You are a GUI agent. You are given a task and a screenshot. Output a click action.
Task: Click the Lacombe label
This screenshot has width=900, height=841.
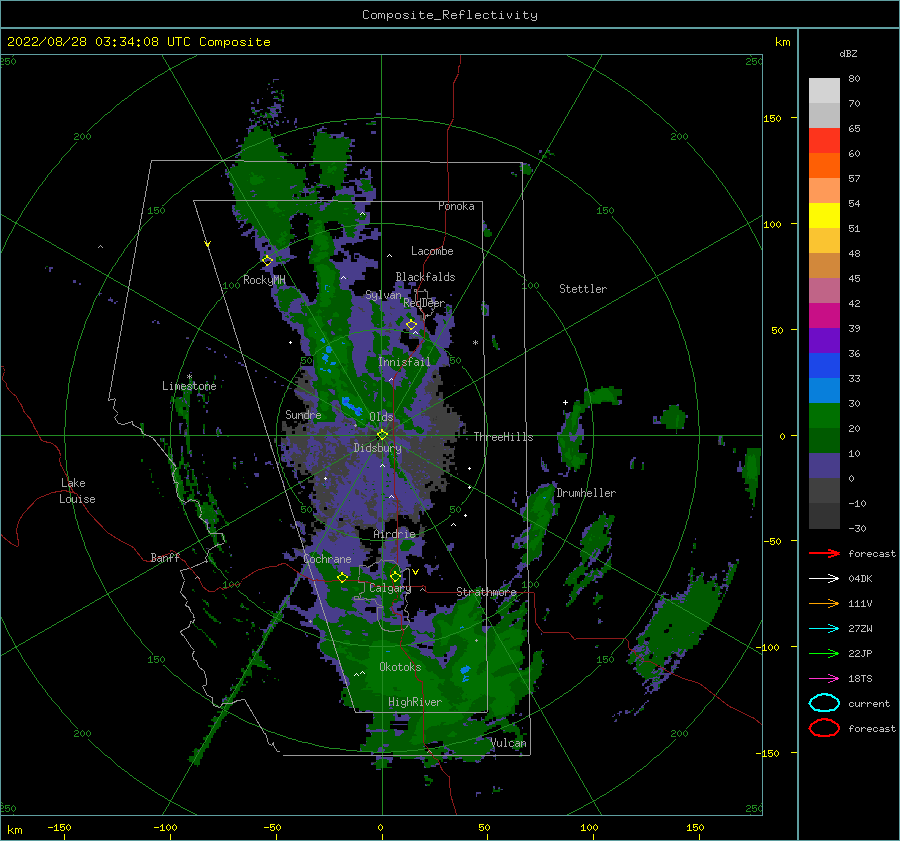[432, 251]
